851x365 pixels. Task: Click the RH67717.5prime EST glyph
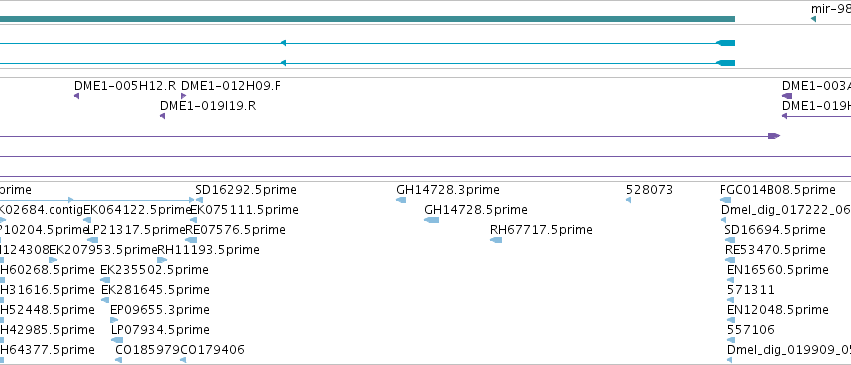496,240
